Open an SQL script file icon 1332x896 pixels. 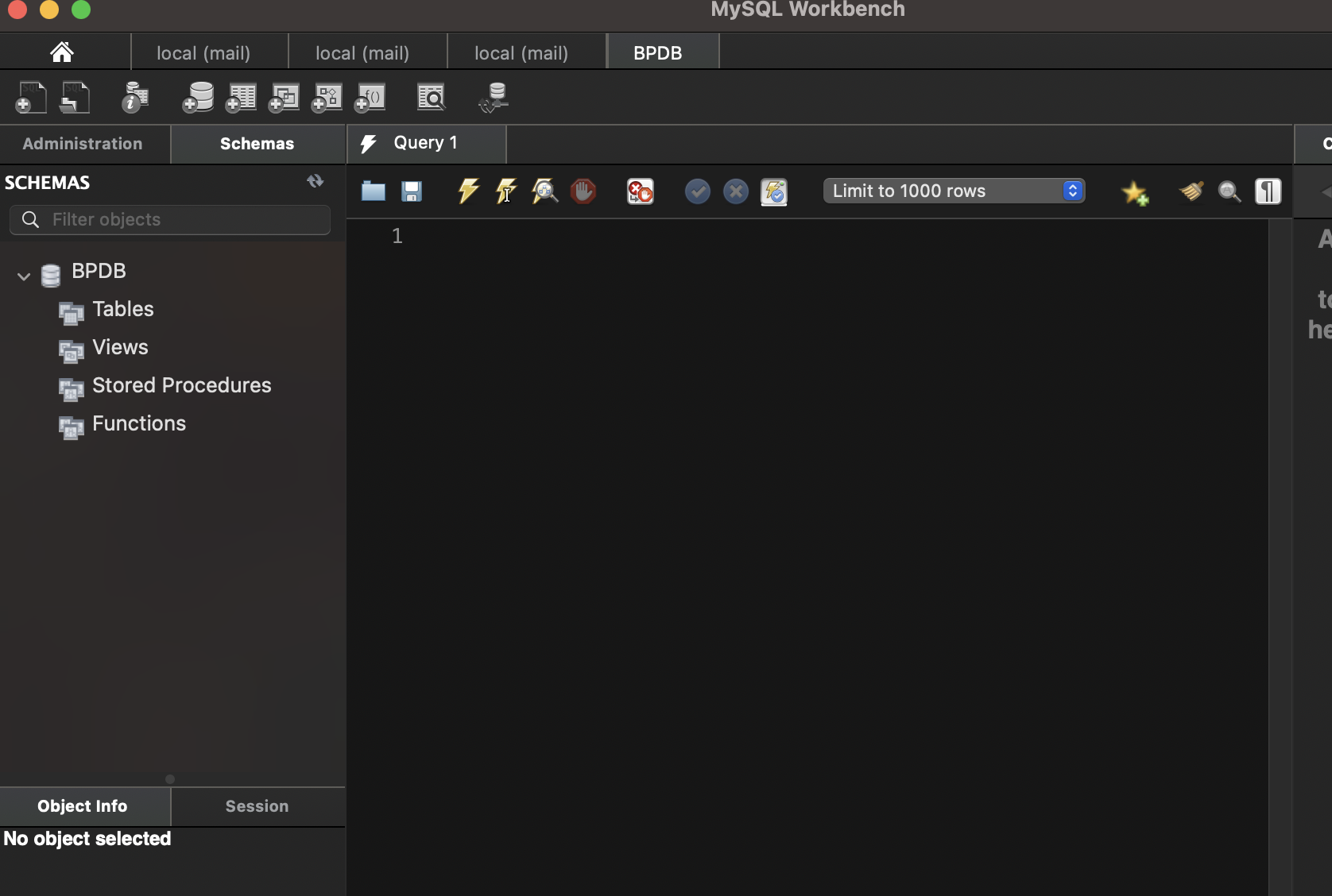pos(76,98)
